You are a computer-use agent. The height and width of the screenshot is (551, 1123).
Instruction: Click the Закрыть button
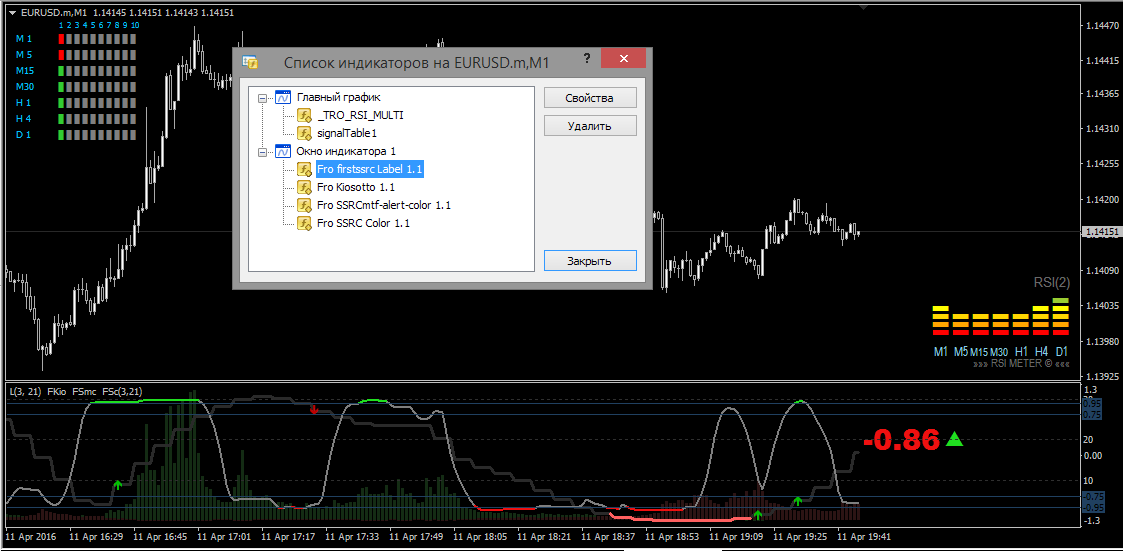[590, 261]
